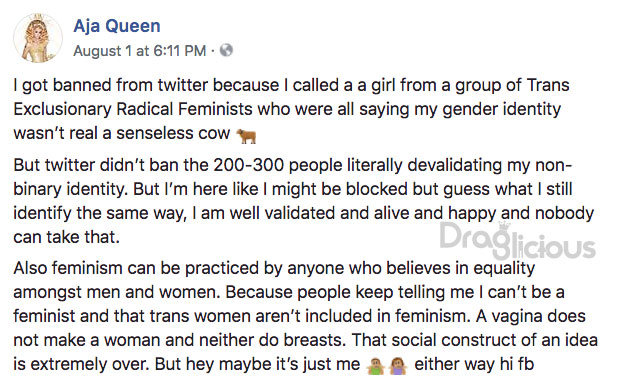Click the paragraph starting Also feminism can
Viewport: 621px width, 389px height.
305,316
